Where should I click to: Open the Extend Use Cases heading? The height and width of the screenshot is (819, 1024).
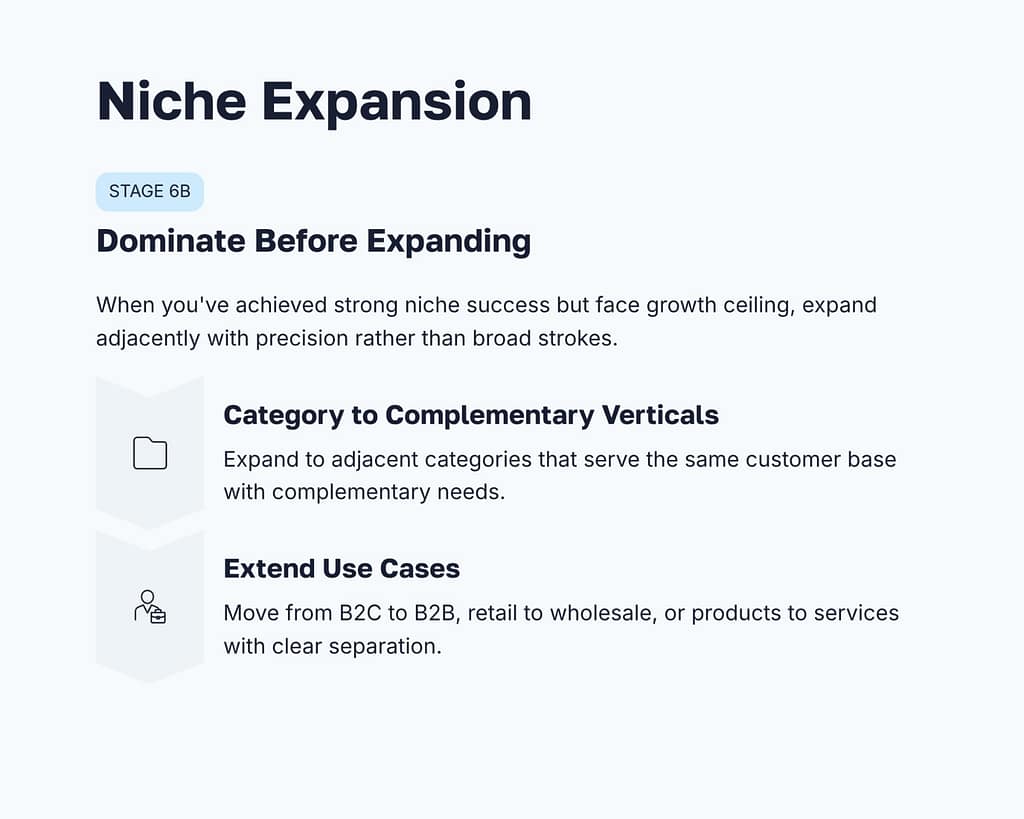[342, 569]
